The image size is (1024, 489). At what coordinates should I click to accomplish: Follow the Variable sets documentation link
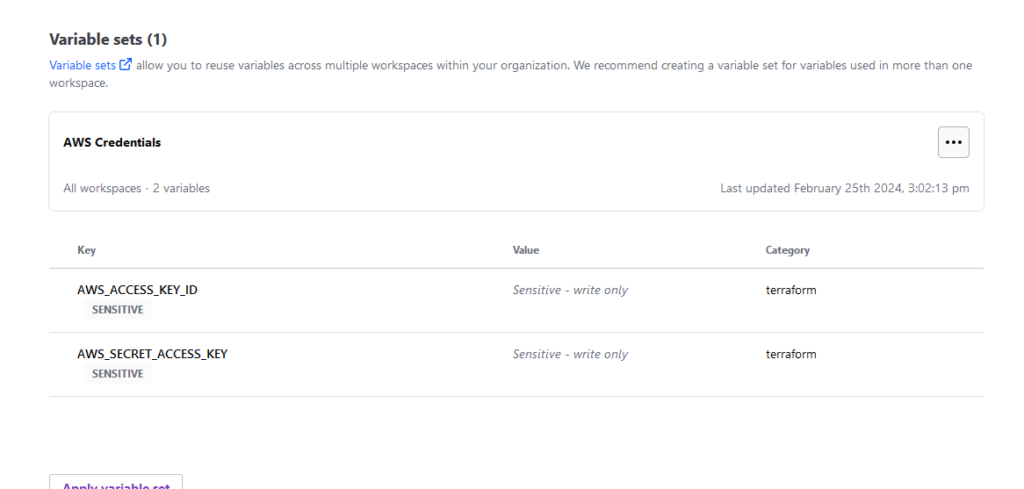tap(82, 65)
